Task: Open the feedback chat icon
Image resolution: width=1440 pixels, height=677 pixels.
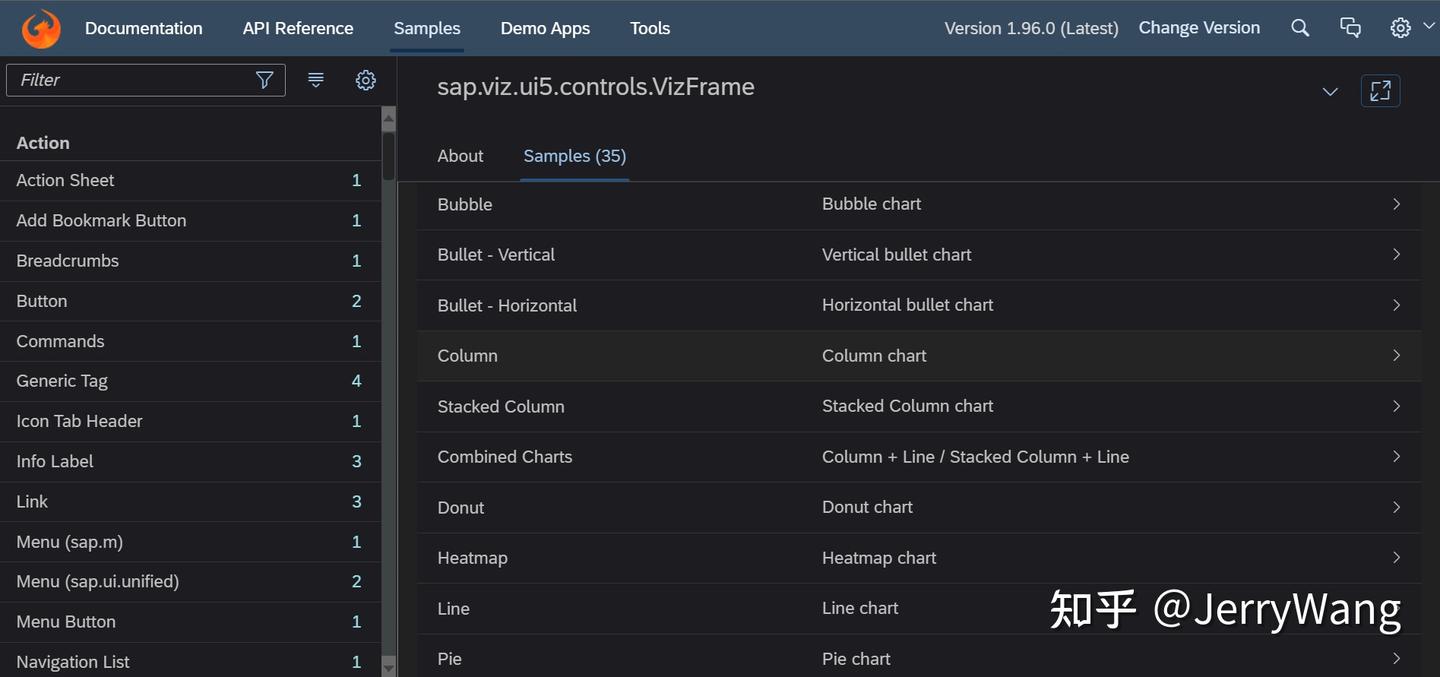Action: click(x=1350, y=28)
